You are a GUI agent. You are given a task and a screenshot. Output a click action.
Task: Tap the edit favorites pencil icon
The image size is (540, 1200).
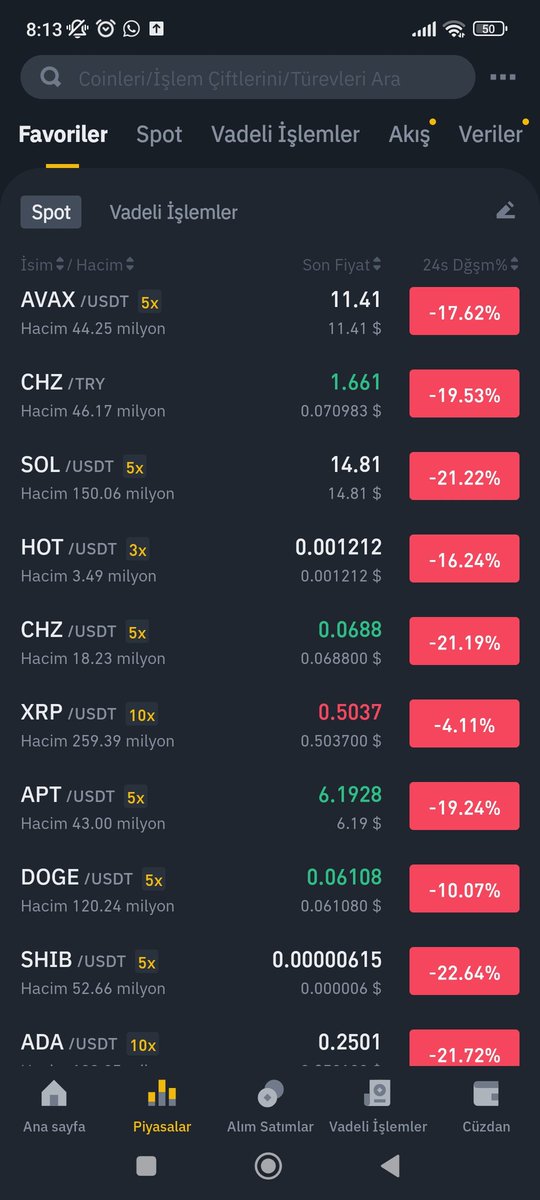tap(506, 211)
